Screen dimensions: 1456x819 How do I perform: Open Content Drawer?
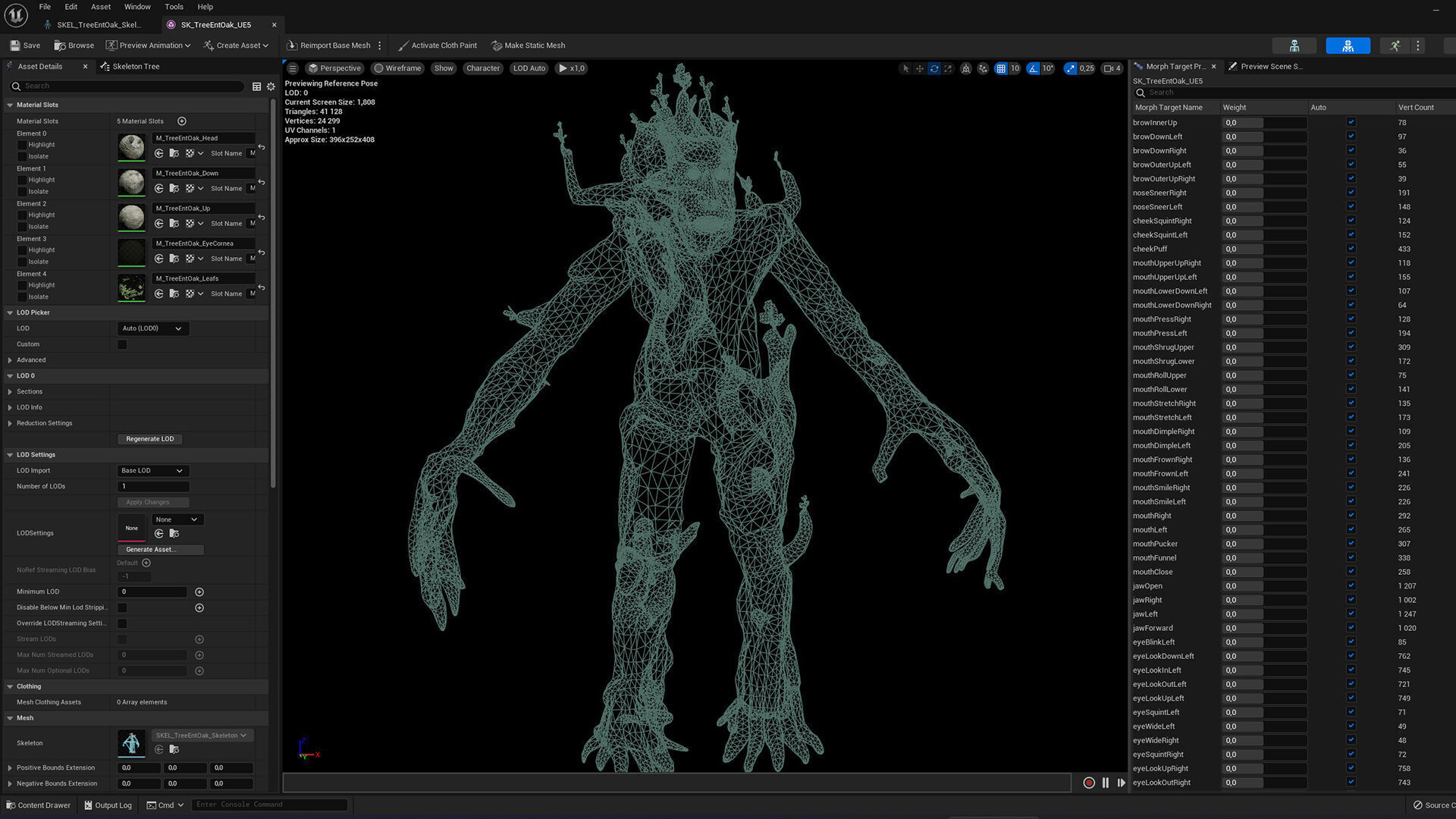(38, 805)
